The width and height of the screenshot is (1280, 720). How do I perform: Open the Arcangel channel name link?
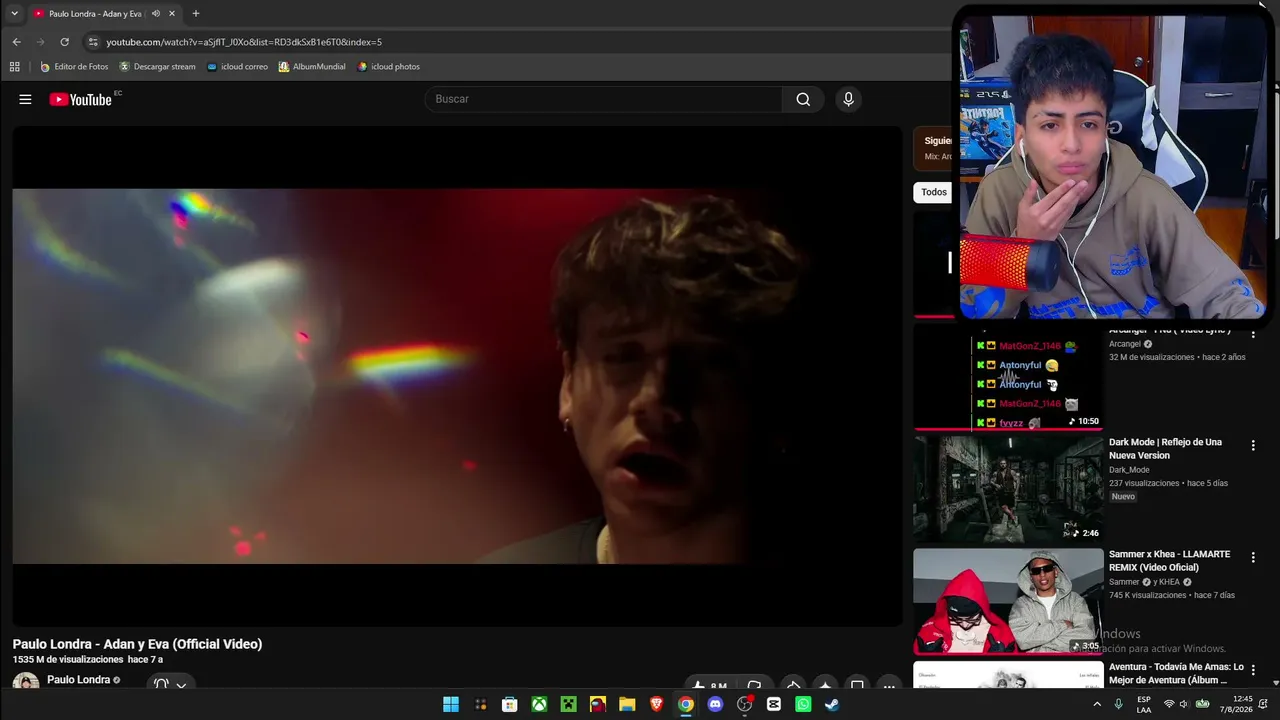(1125, 344)
